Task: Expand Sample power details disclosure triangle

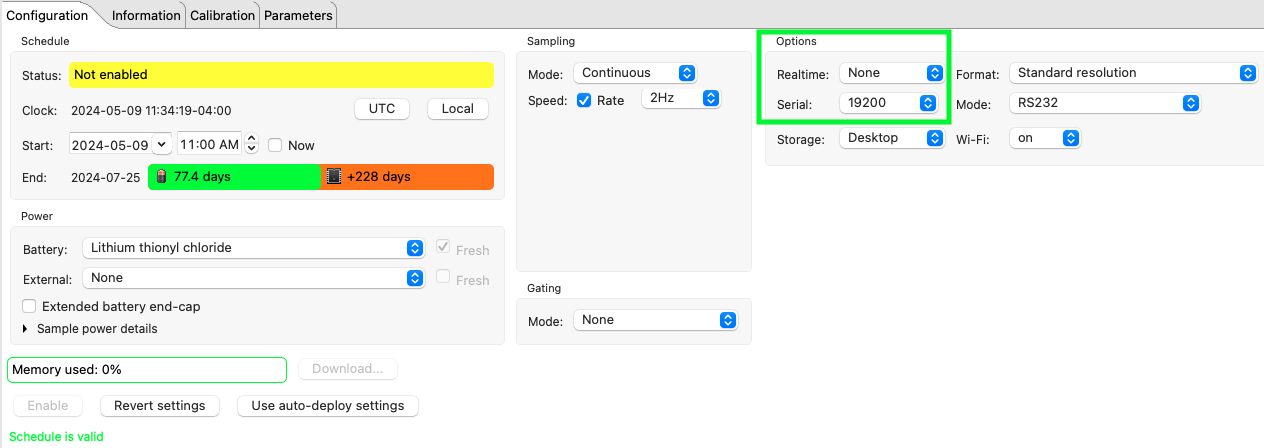Action: pos(25,329)
